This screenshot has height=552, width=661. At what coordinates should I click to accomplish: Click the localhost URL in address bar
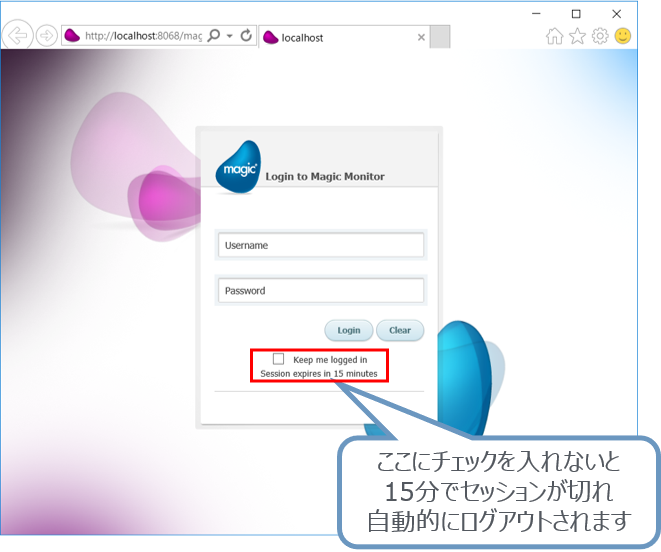coord(140,37)
